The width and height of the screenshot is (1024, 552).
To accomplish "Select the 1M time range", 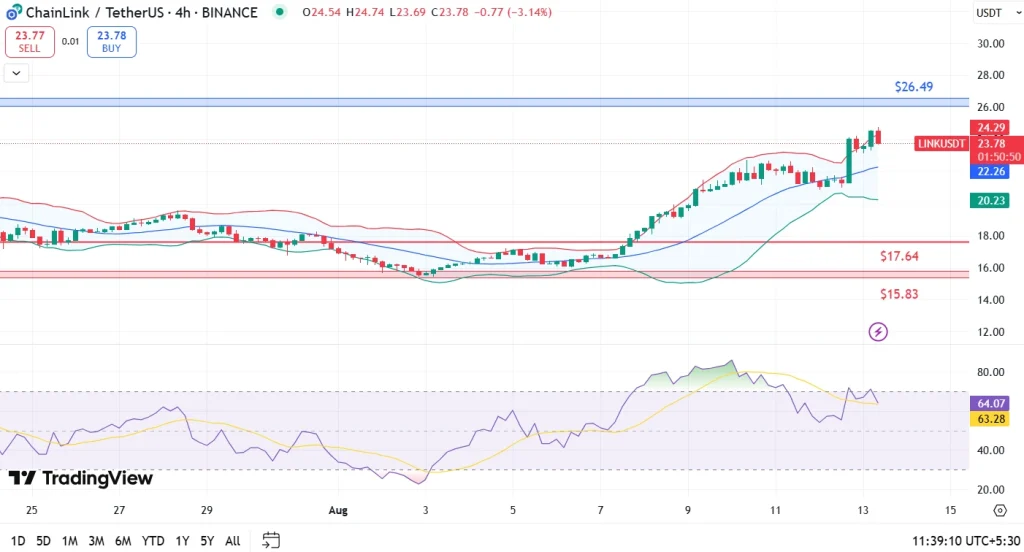I will [70, 541].
